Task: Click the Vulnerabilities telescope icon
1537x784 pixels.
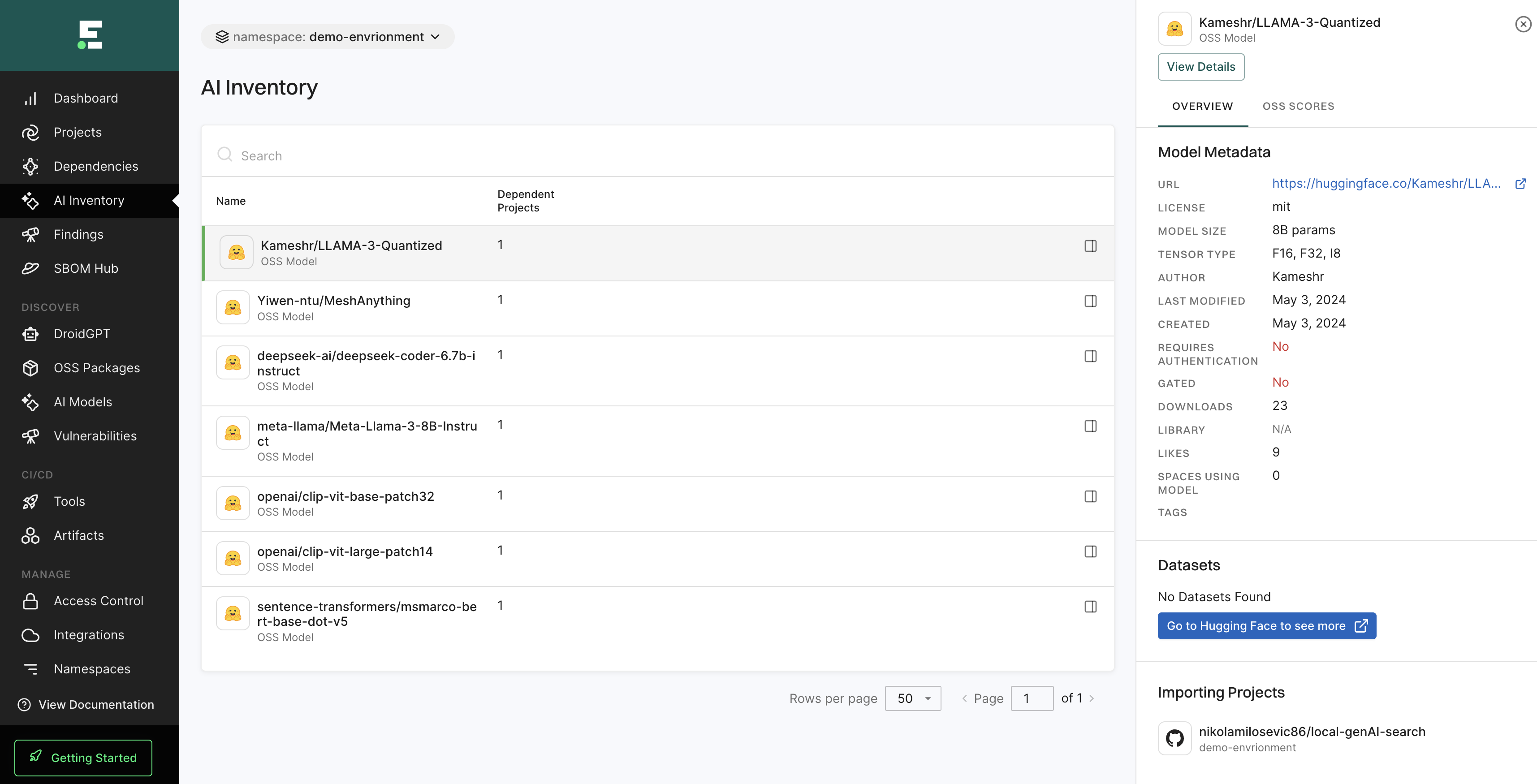Action: click(30, 436)
